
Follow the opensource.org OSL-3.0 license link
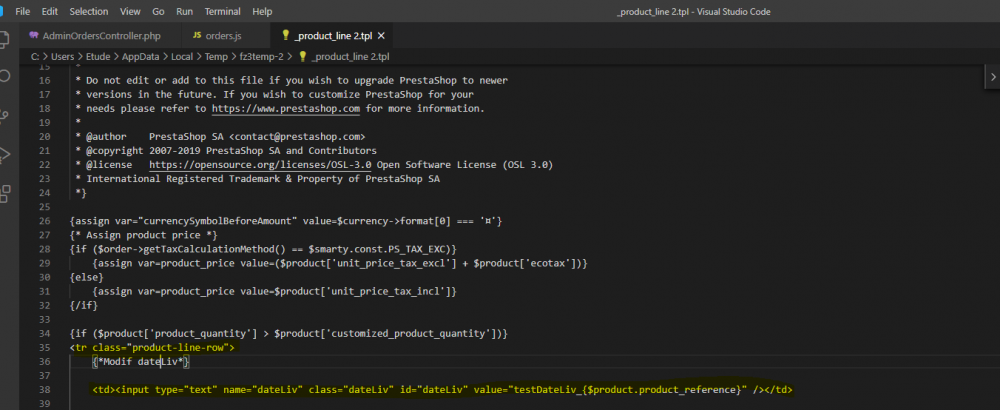point(260,165)
